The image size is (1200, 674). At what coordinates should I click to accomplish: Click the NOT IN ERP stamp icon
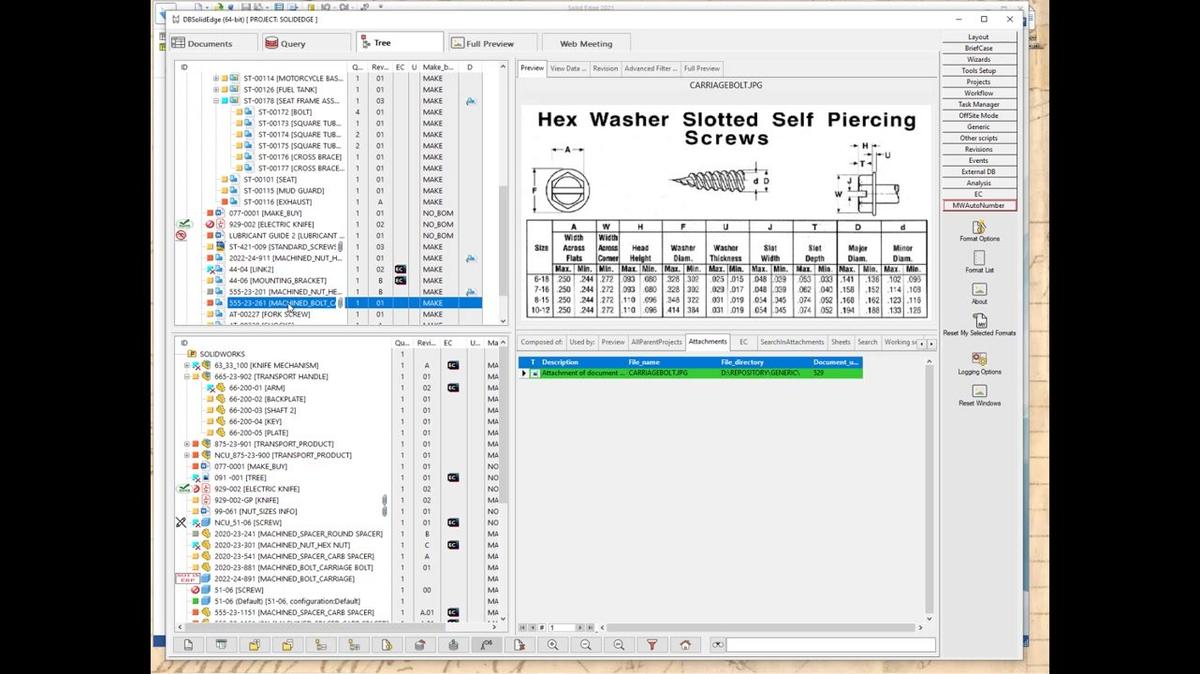(186, 578)
